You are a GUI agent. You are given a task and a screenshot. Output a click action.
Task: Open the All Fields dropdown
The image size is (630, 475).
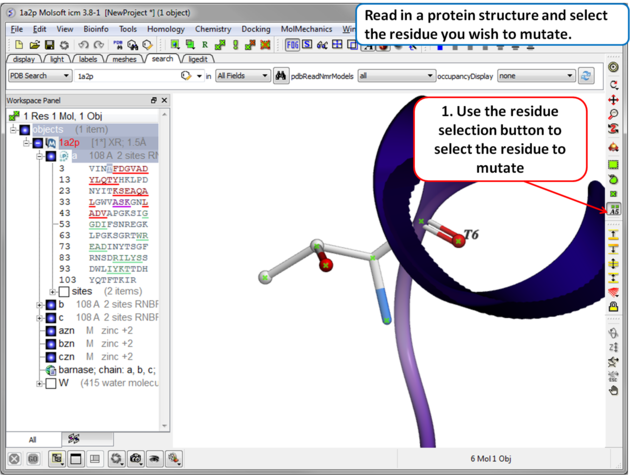[x=243, y=76]
